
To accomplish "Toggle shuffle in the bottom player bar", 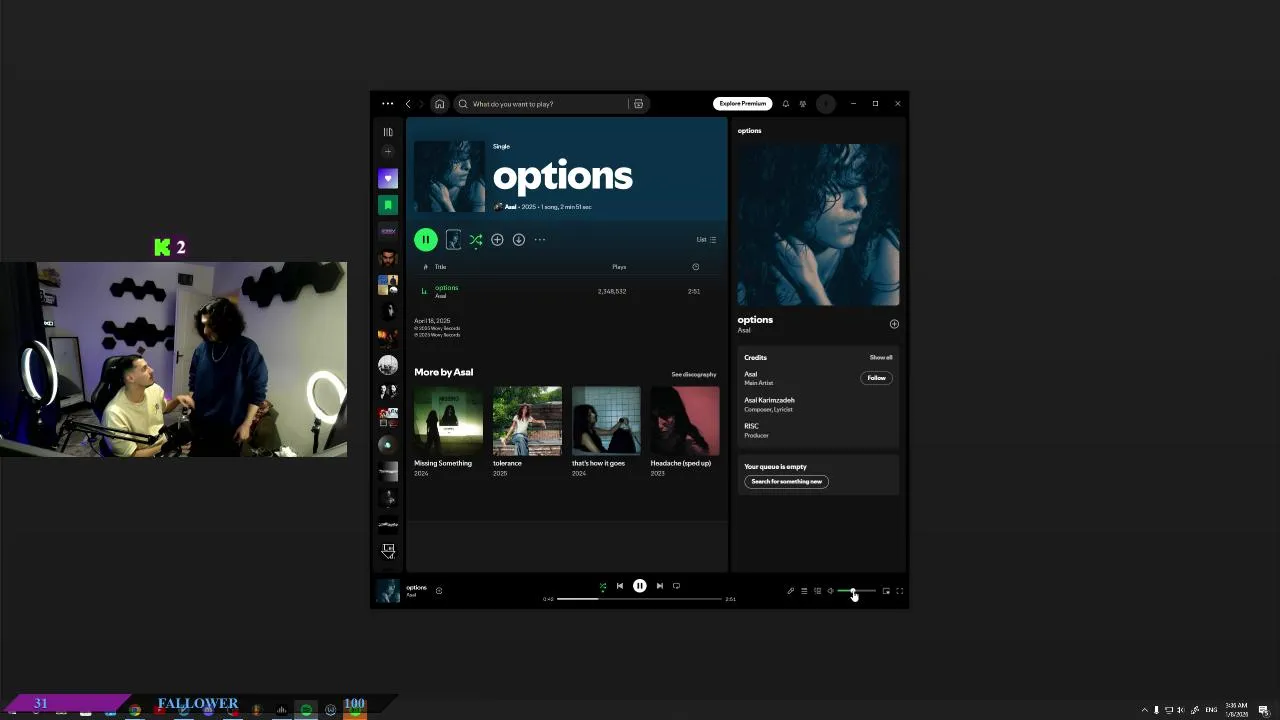I will [x=602, y=586].
